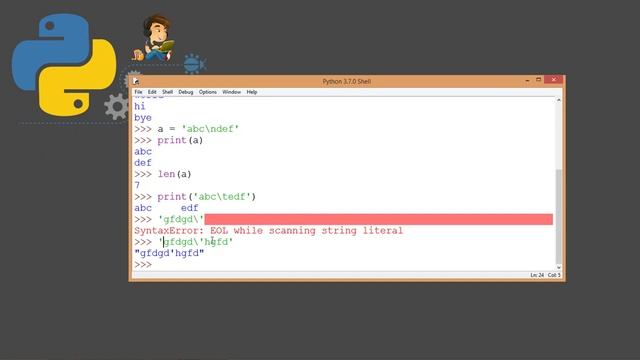This screenshot has height=360, width=640.
Task: Click the scrollbar down arrow
Action: (x=559, y=267)
